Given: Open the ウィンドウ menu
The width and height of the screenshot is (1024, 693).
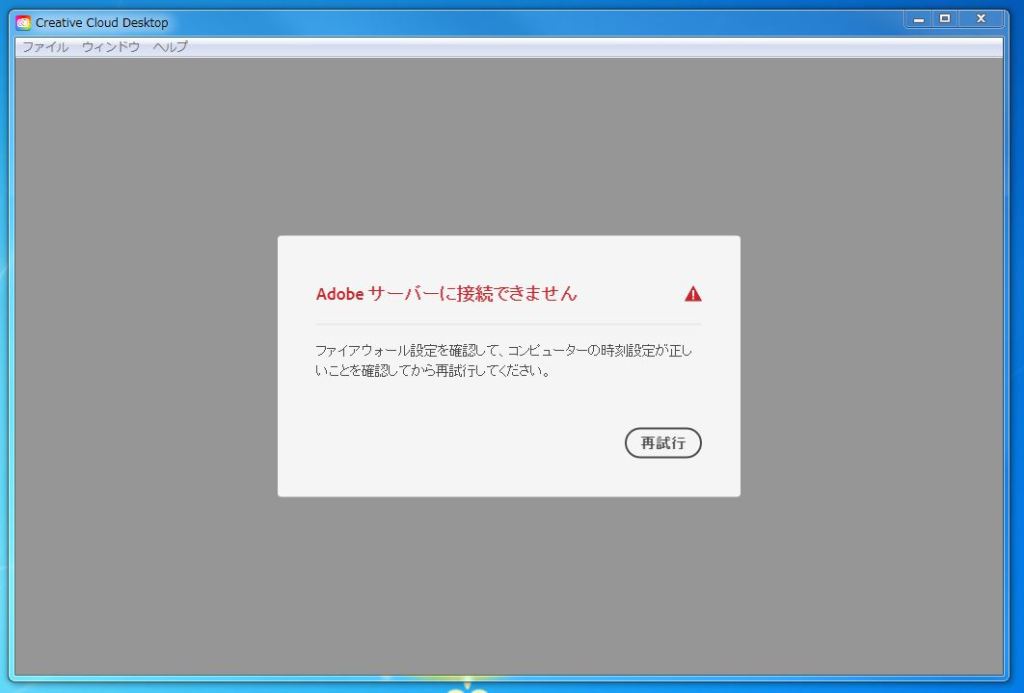Looking at the screenshot, I should (x=110, y=47).
